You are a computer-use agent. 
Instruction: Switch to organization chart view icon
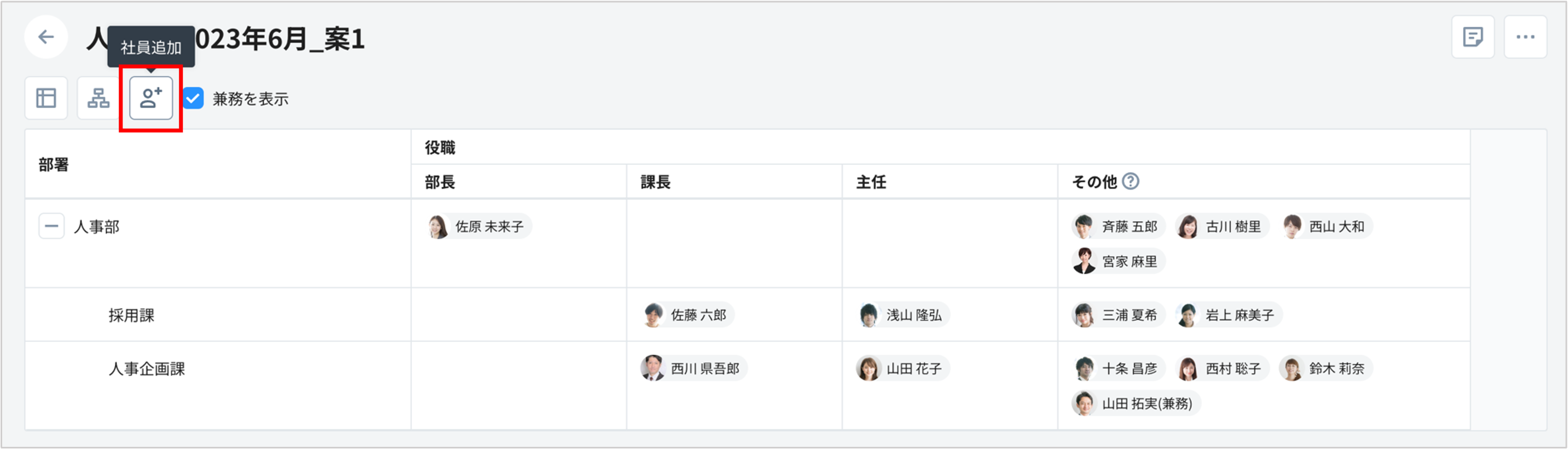click(98, 97)
